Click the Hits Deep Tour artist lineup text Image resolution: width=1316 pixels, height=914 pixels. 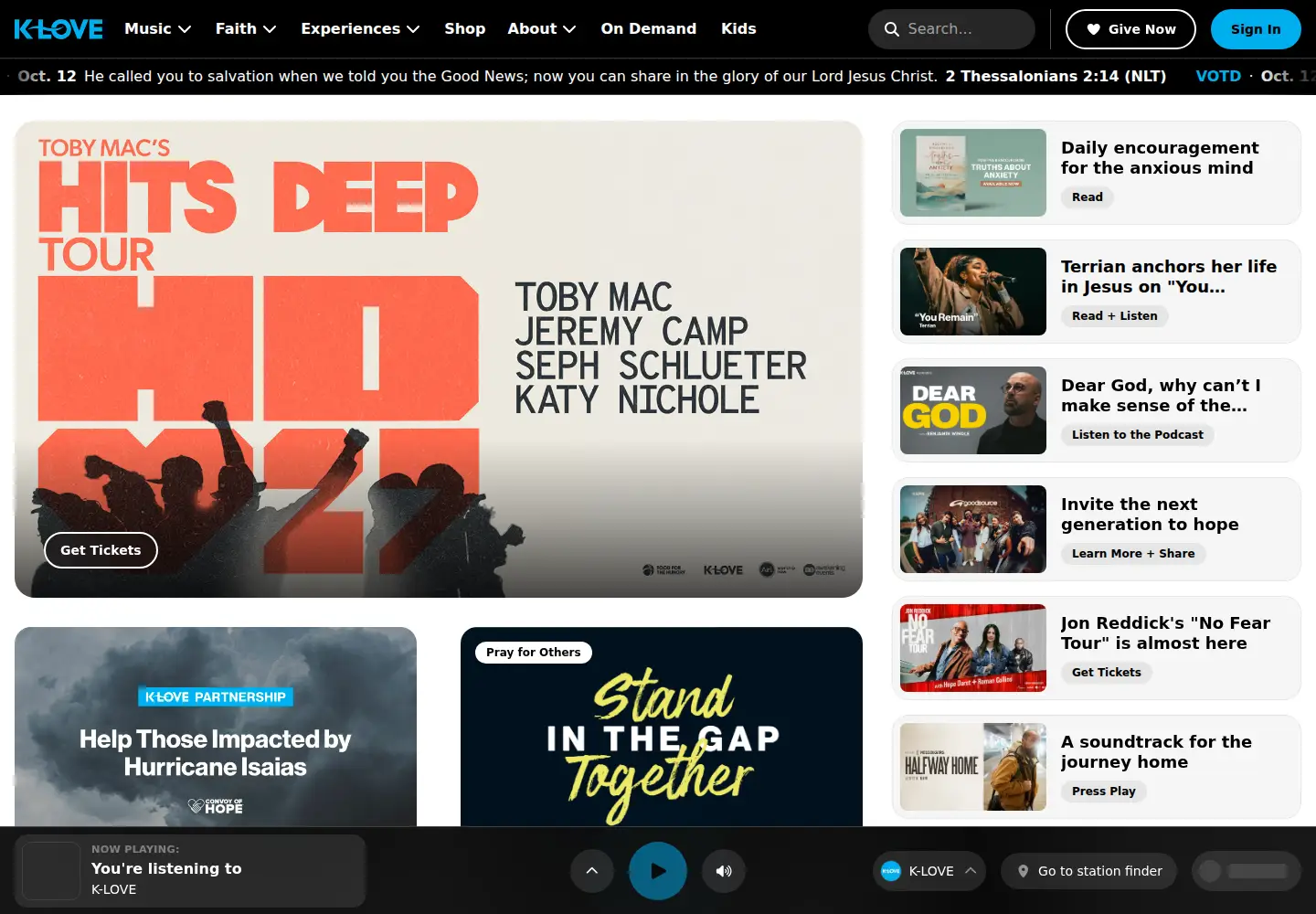click(660, 348)
